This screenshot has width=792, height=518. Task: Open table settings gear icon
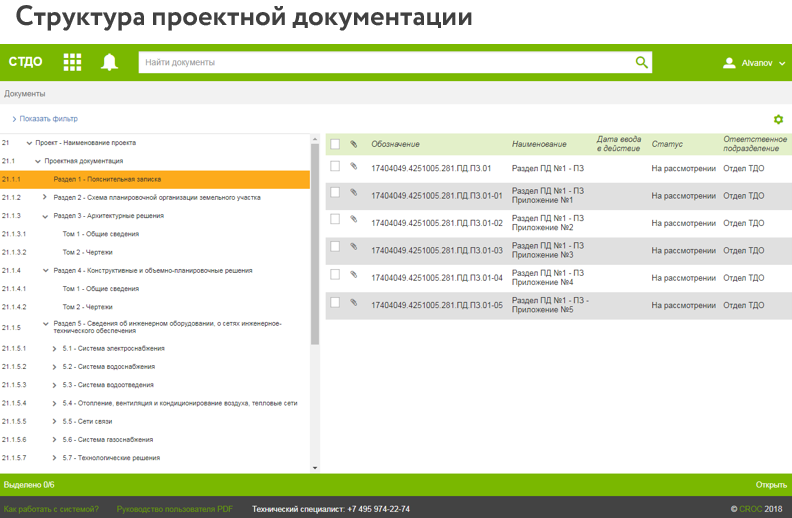[778, 119]
